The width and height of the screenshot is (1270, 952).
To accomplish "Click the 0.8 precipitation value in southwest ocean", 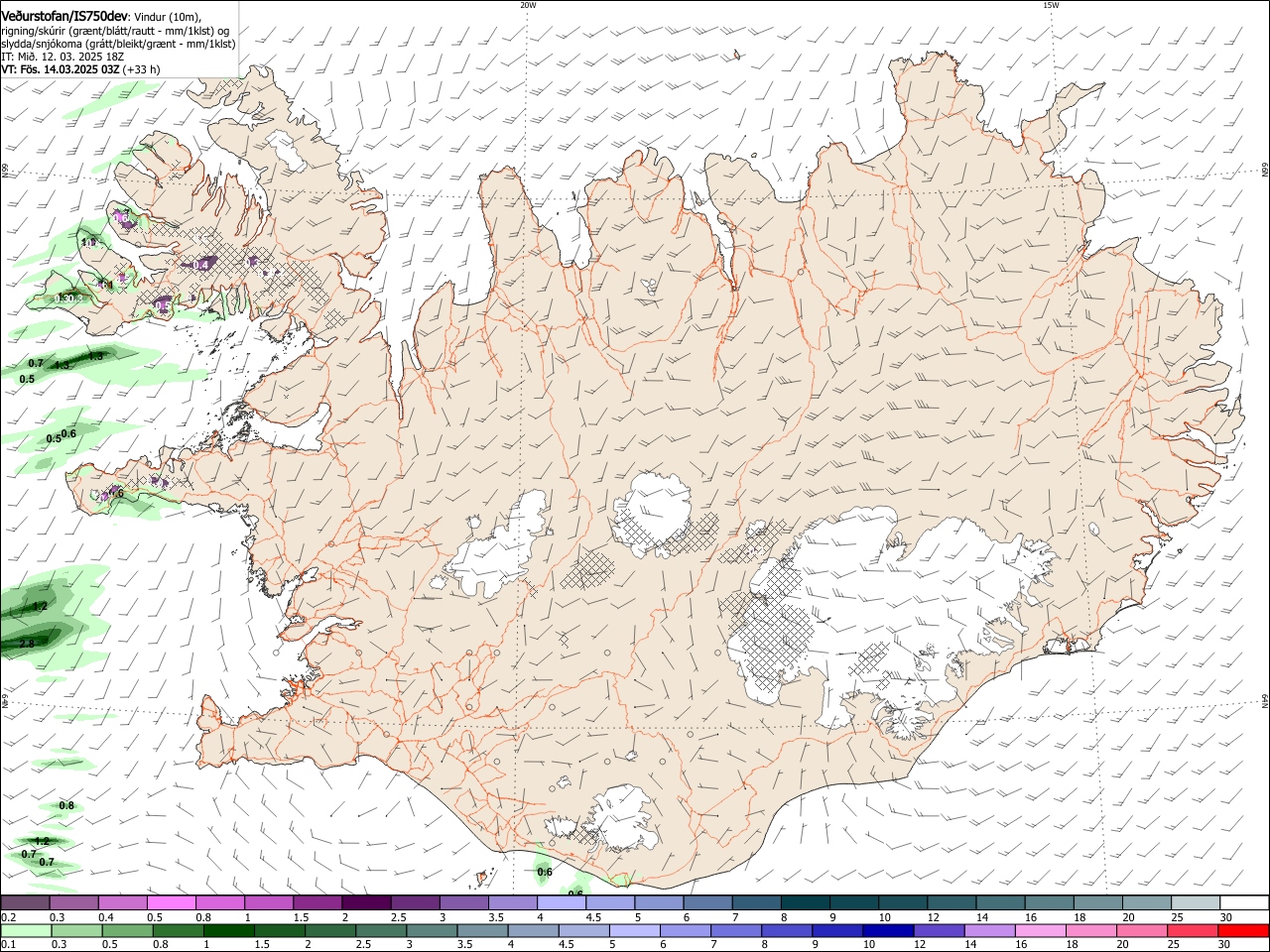I will click(x=66, y=805).
